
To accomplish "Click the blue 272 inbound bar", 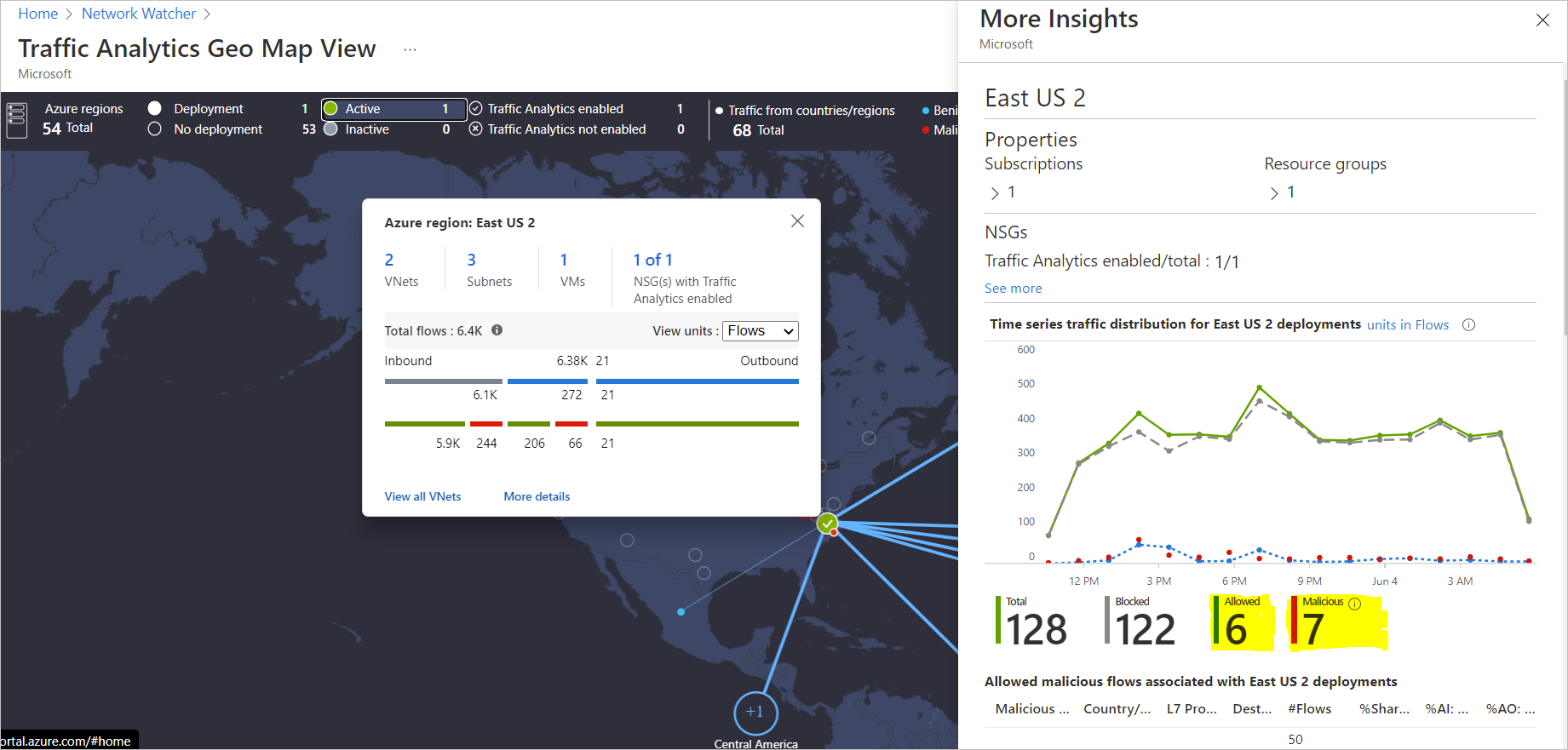I will (x=548, y=381).
